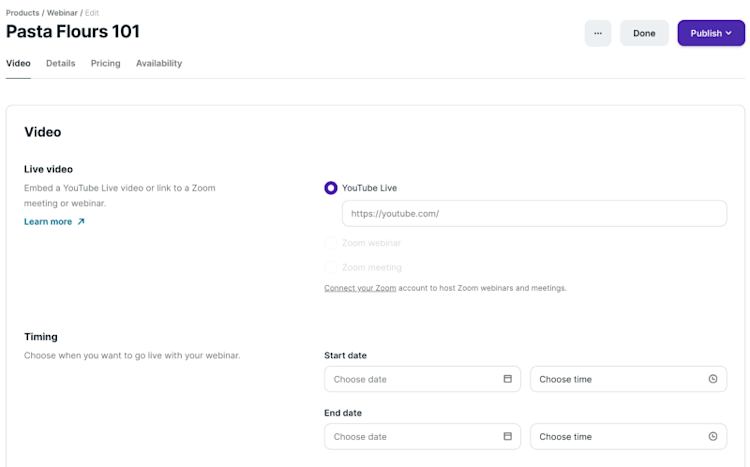Click the Done button
Image resolution: width=750 pixels, height=467 pixels.
pos(644,33)
